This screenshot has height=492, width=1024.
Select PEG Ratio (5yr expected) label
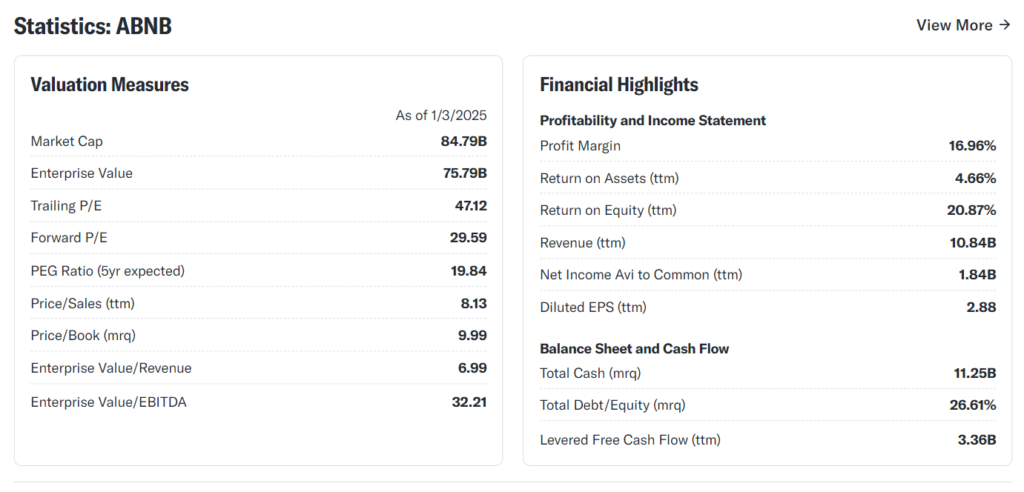108,271
